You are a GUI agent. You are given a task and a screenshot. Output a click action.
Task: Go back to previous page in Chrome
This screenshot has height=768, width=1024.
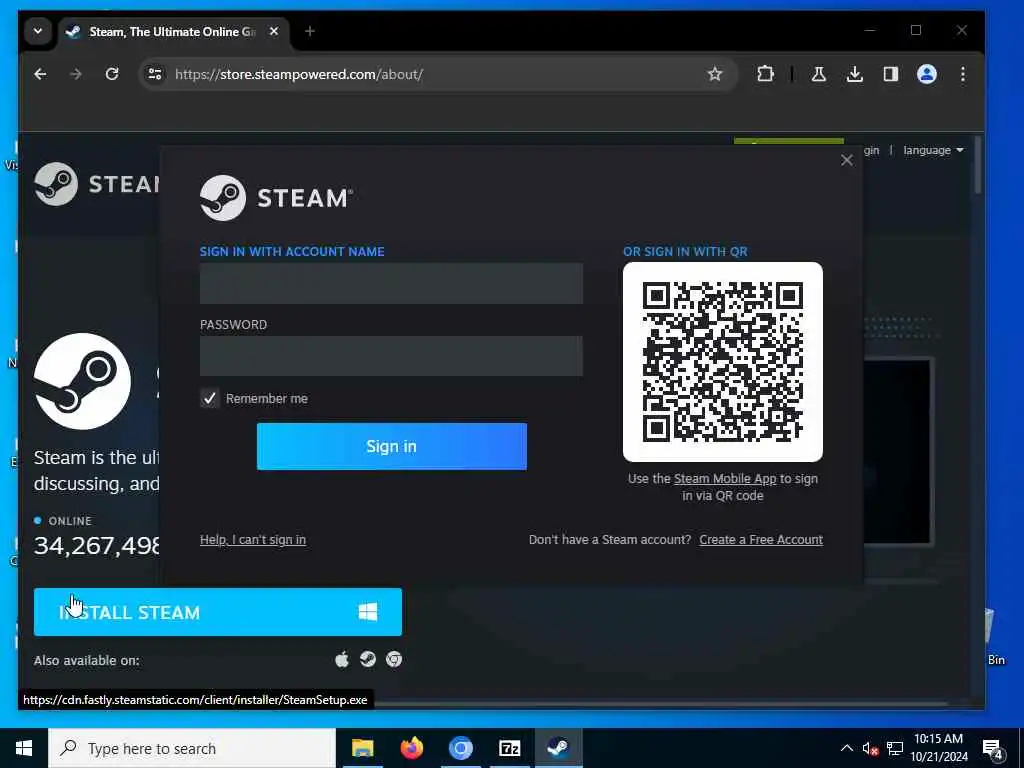tap(40, 74)
